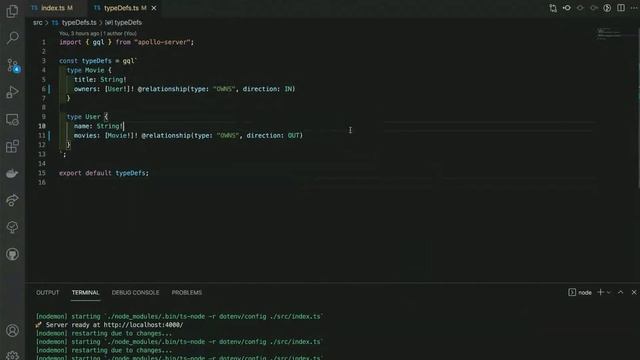Switch to the index.ts tab
This screenshot has height=360, width=640.
[52, 8]
